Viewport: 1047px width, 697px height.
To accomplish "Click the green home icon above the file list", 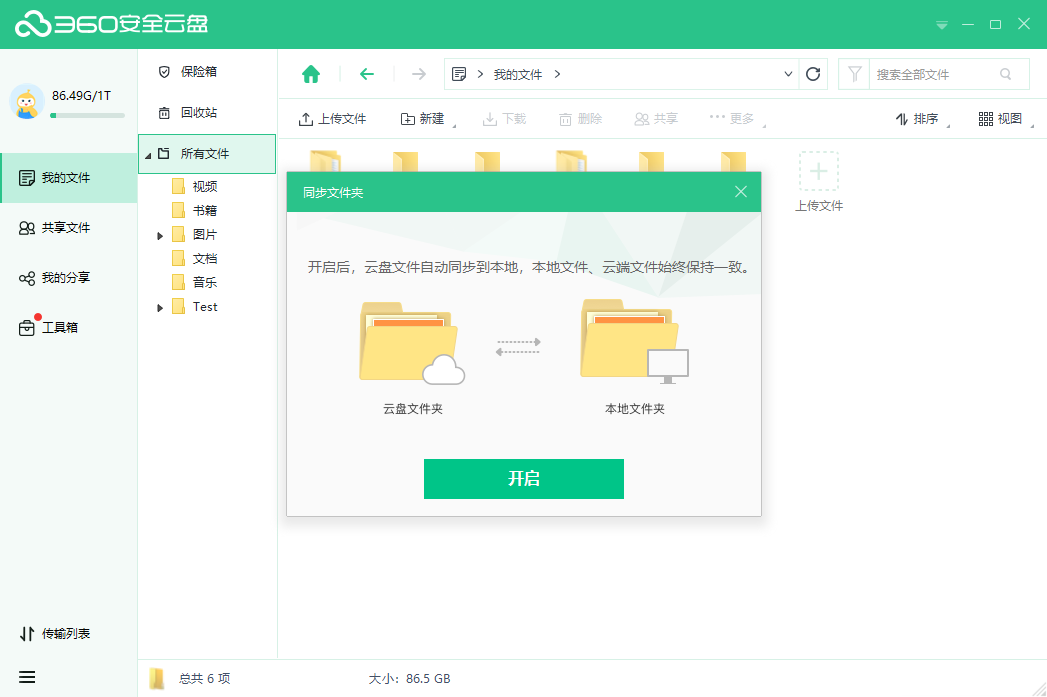I will click(x=310, y=73).
